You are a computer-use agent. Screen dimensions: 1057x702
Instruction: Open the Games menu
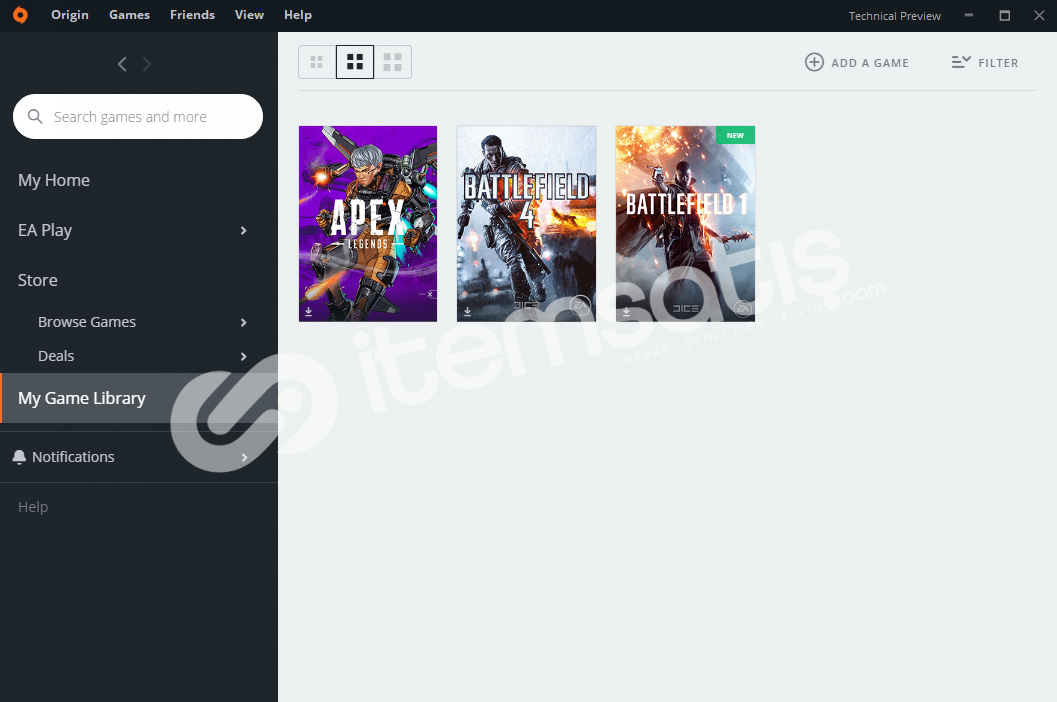point(129,15)
